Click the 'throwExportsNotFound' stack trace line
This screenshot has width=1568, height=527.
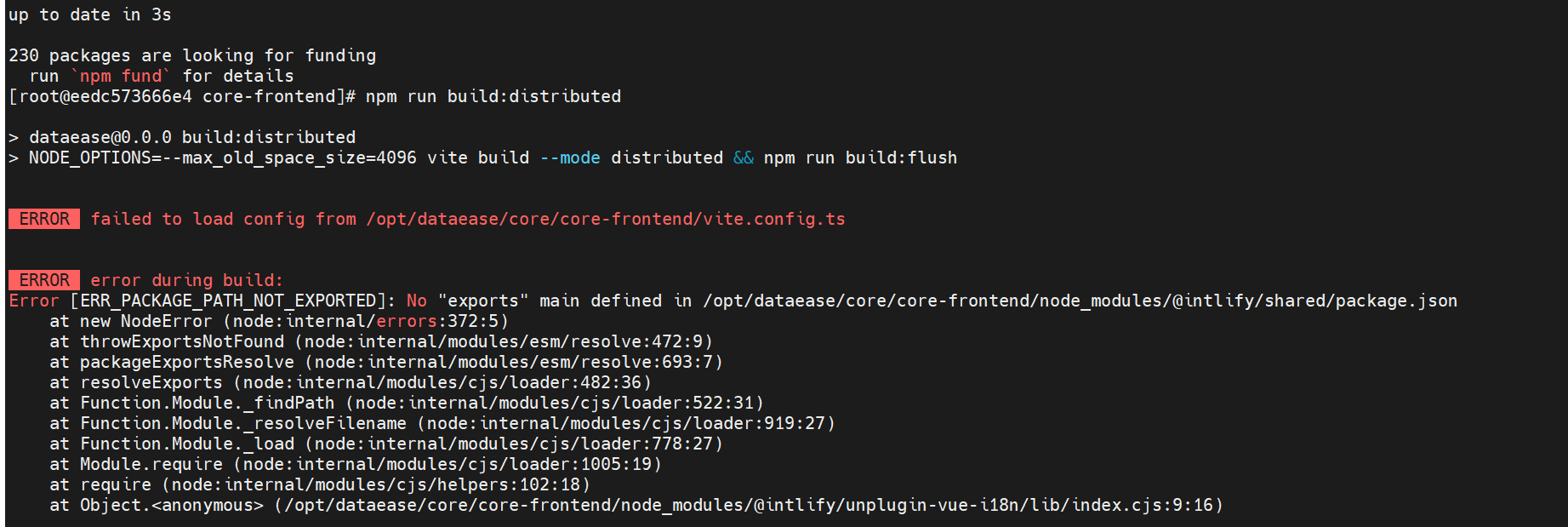coord(381,341)
